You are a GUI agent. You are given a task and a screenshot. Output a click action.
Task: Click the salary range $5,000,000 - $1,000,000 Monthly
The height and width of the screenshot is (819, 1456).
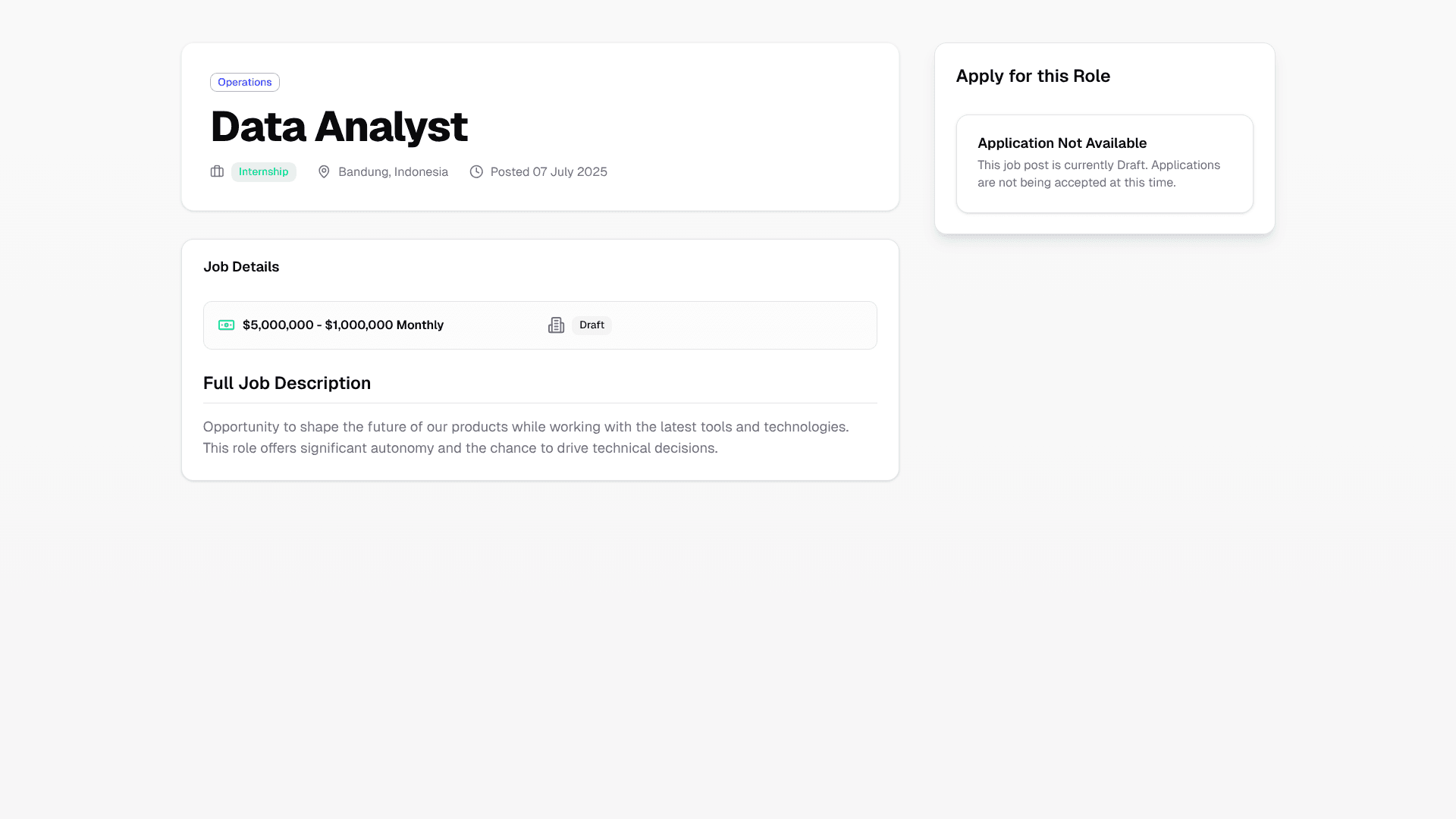coord(343,325)
